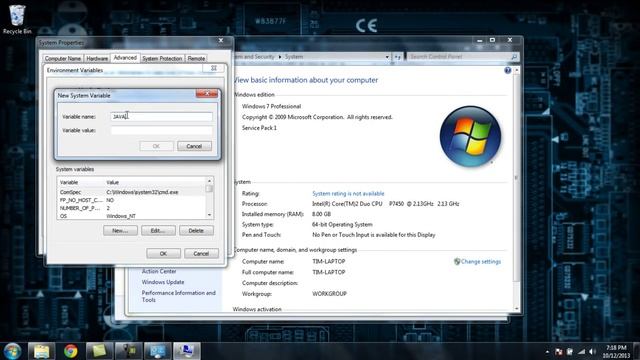This screenshot has height=360, width=640.
Task: Open the Action Center link
Action: tap(159, 271)
